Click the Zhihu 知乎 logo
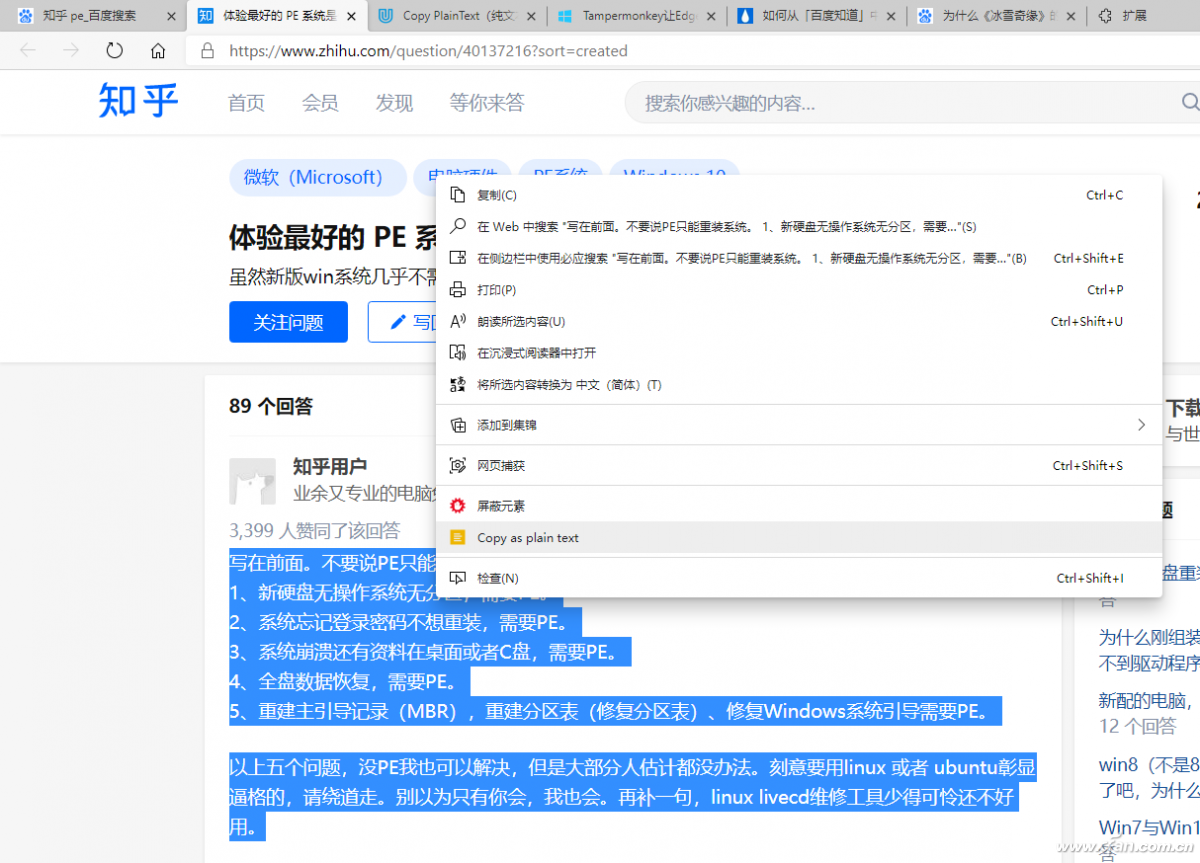Viewport: 1200px width, 863px height. pyautogui.click(x=138, y=102)
